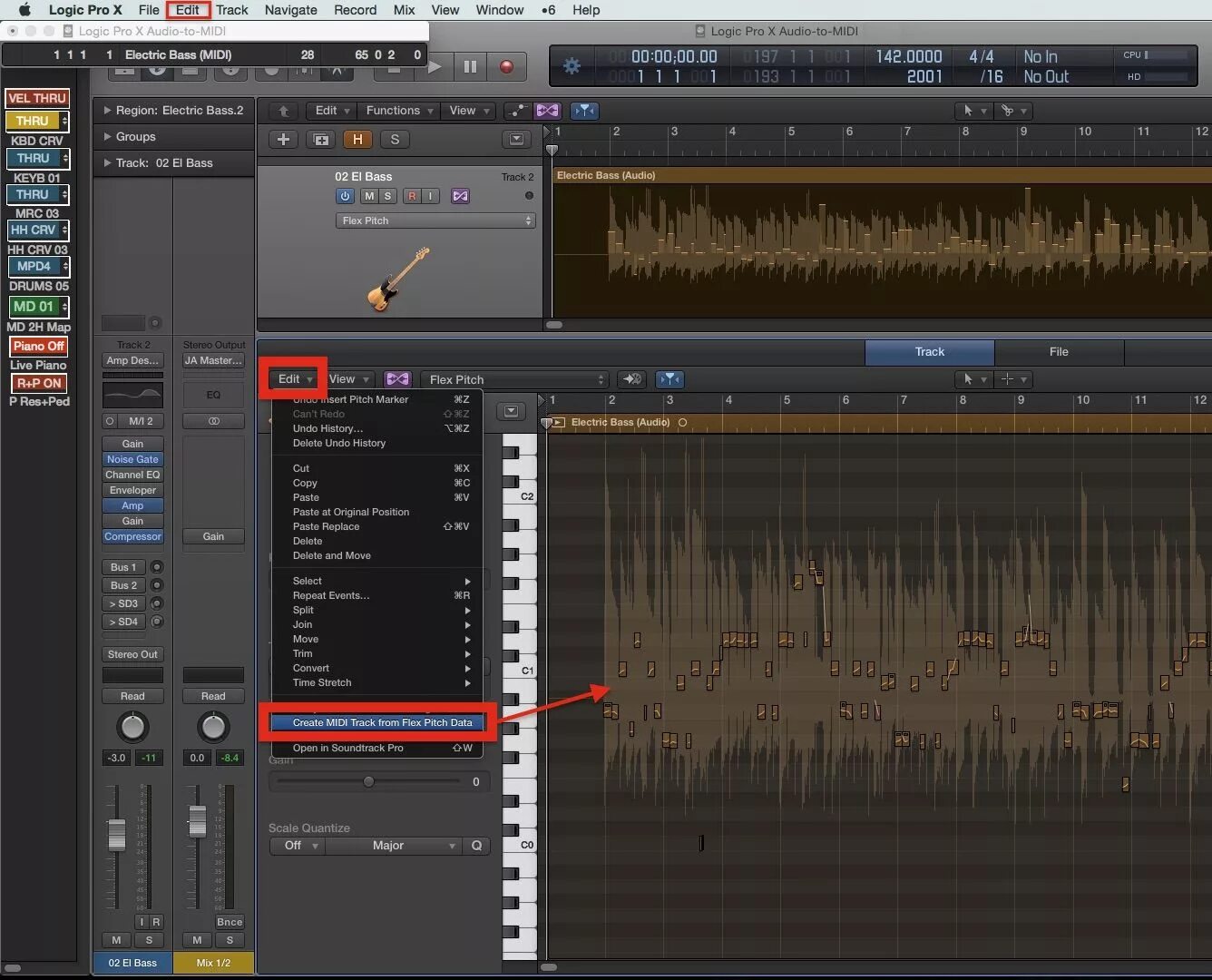
Task: Switch to the Track tab in audio editor
Action: click(x=929, y=352)
